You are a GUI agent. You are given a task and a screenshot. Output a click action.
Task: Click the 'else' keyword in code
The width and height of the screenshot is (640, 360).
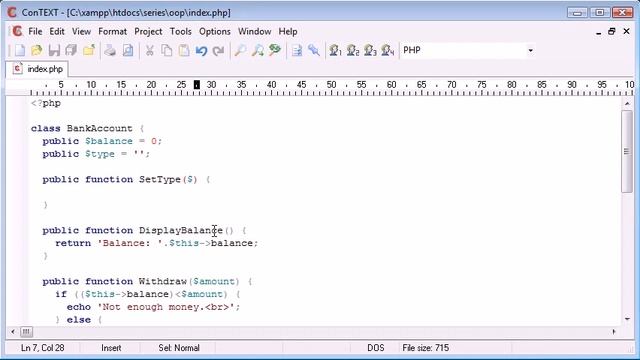point(79,320)
